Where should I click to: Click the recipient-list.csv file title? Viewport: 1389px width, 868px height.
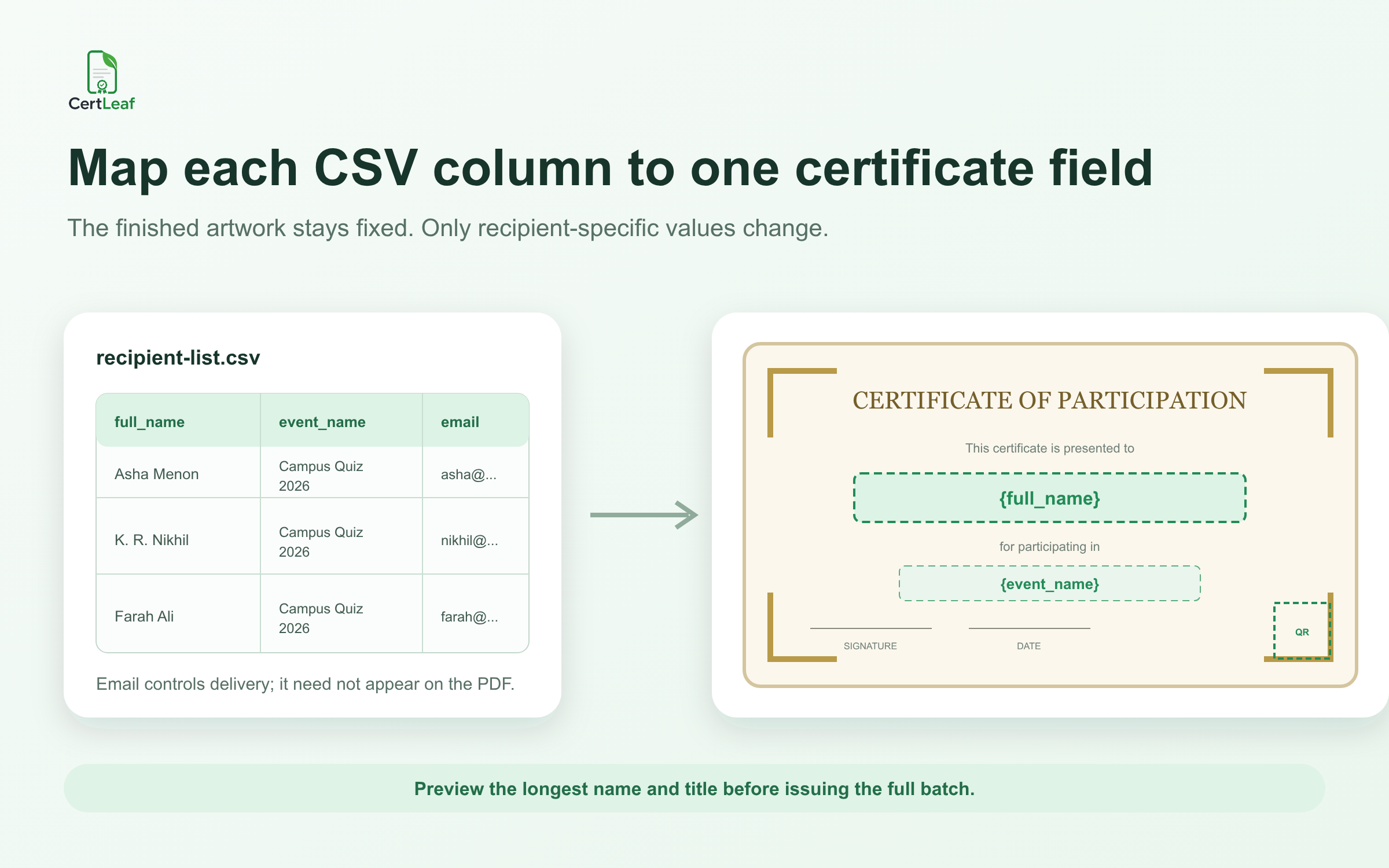(178, 358)
